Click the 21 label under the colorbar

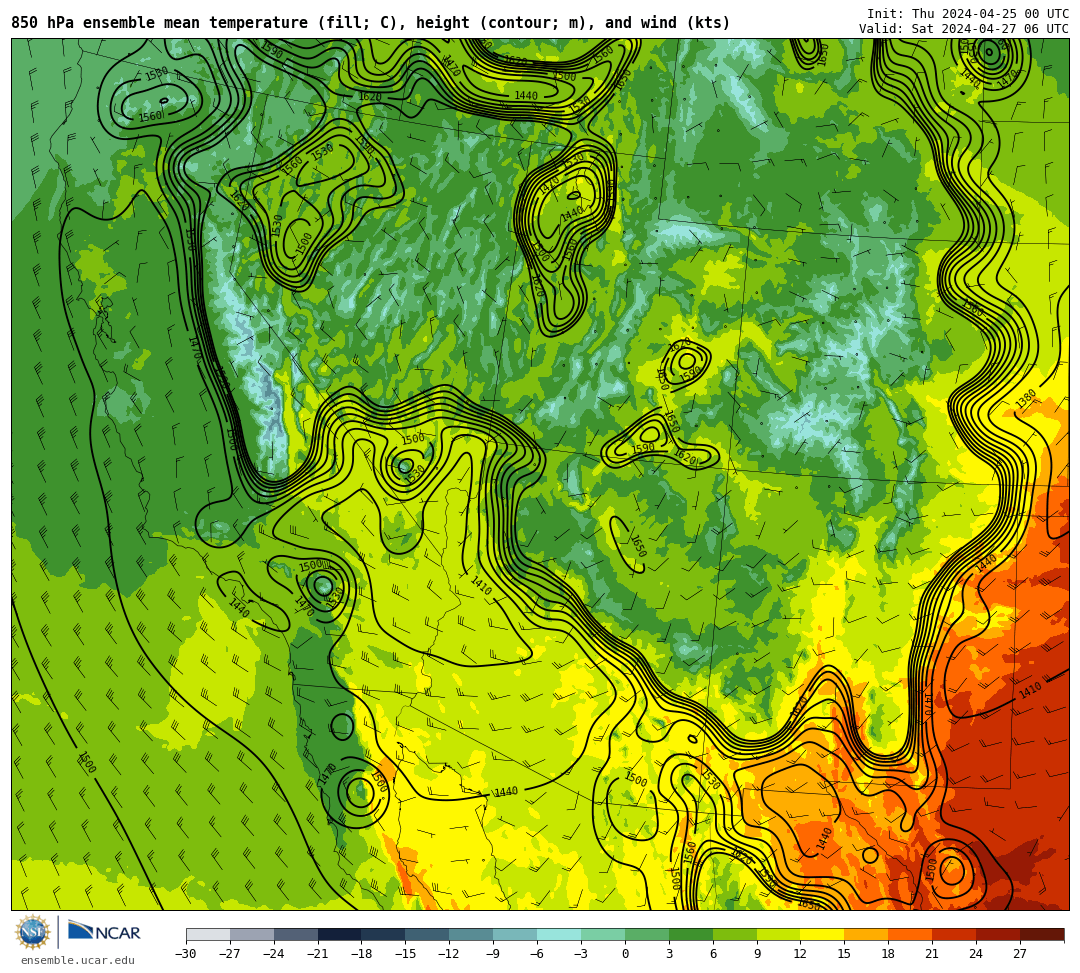click(933, 954)
